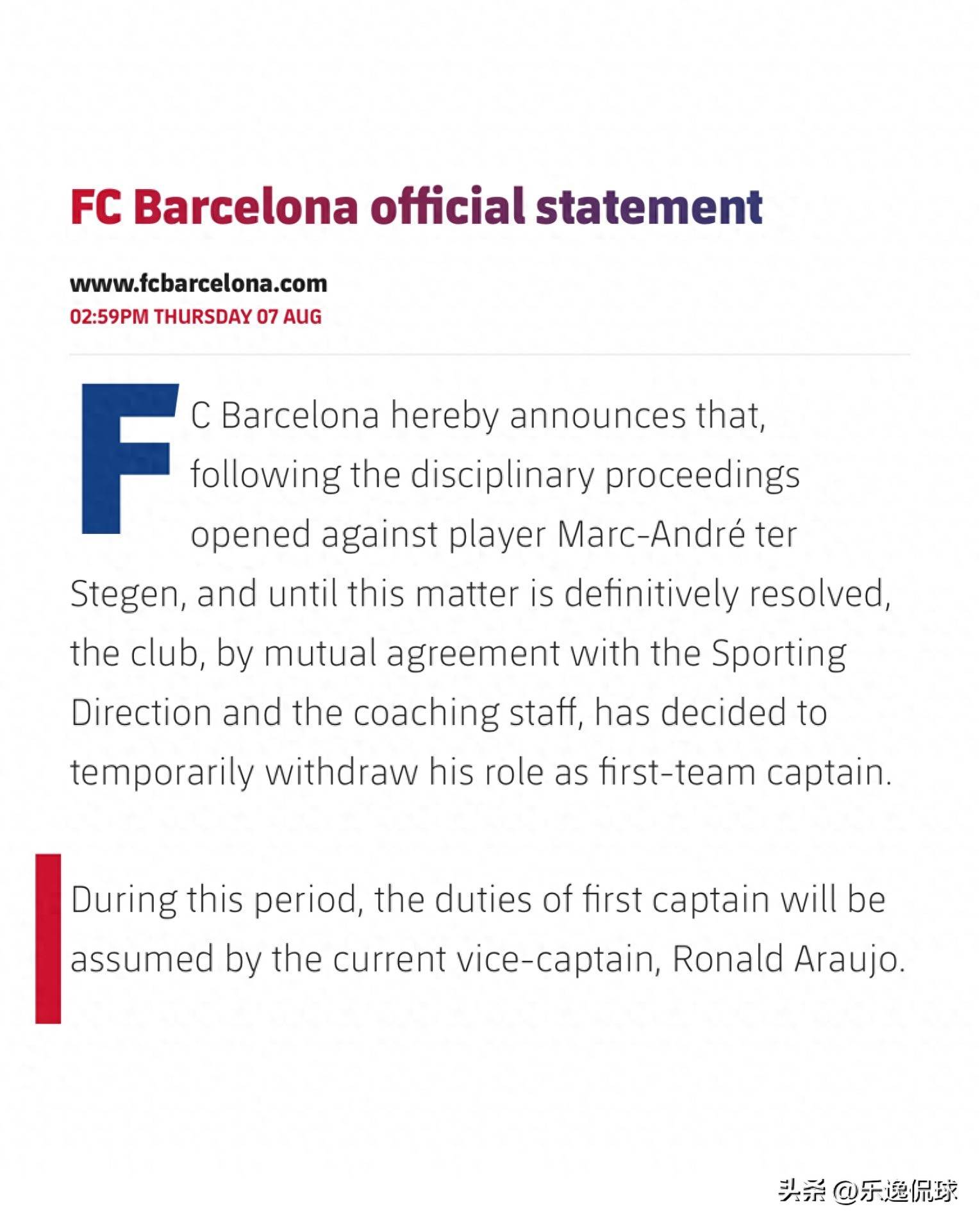Screen dimensions: 980x1225
Task: Open the www.fcbarcelona.com link
Action: pos(199,283)
